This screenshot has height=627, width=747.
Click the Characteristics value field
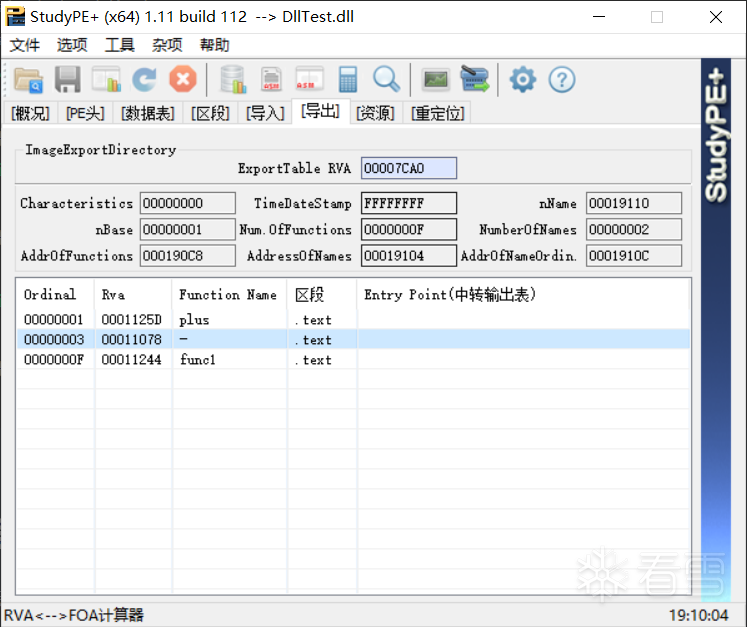tap(188, 203)
